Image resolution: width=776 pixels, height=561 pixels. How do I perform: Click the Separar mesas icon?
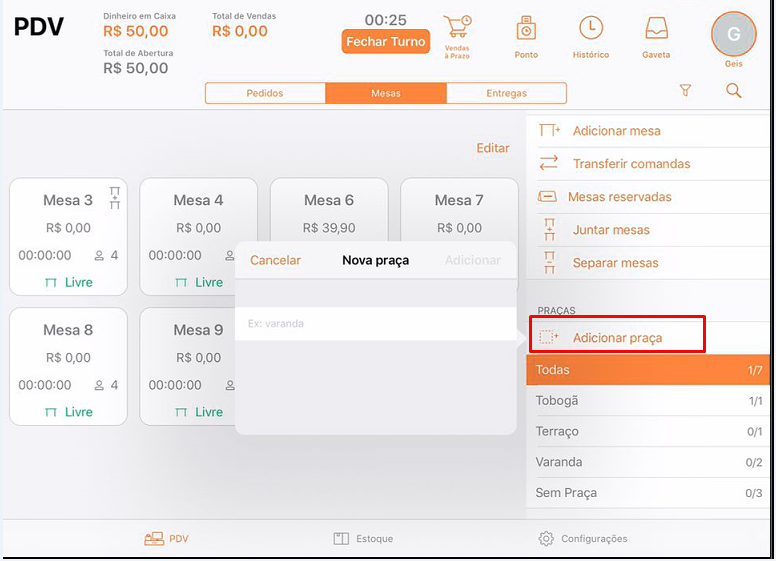pyautogui.click(x=549, y=263)
